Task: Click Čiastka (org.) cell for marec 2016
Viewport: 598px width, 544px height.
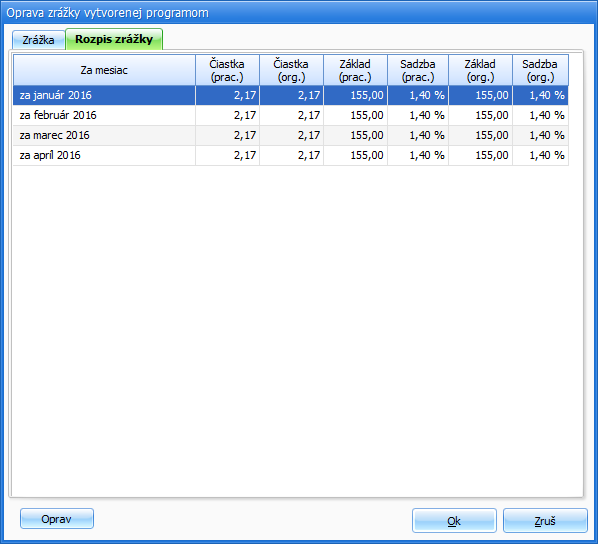Action: tap(291, 135)
